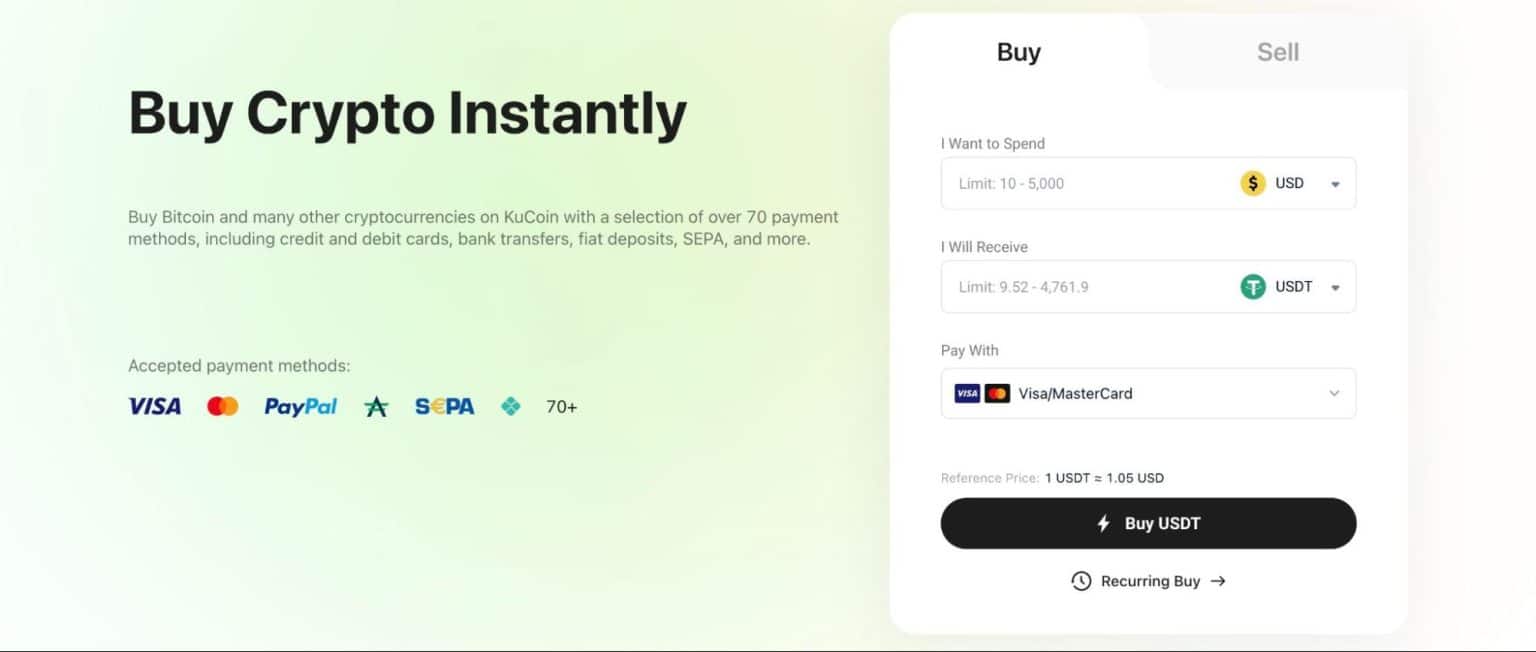Click the Mastercard circles logo
Screen dimensions: 1536x652
click(x=221, y=405)
